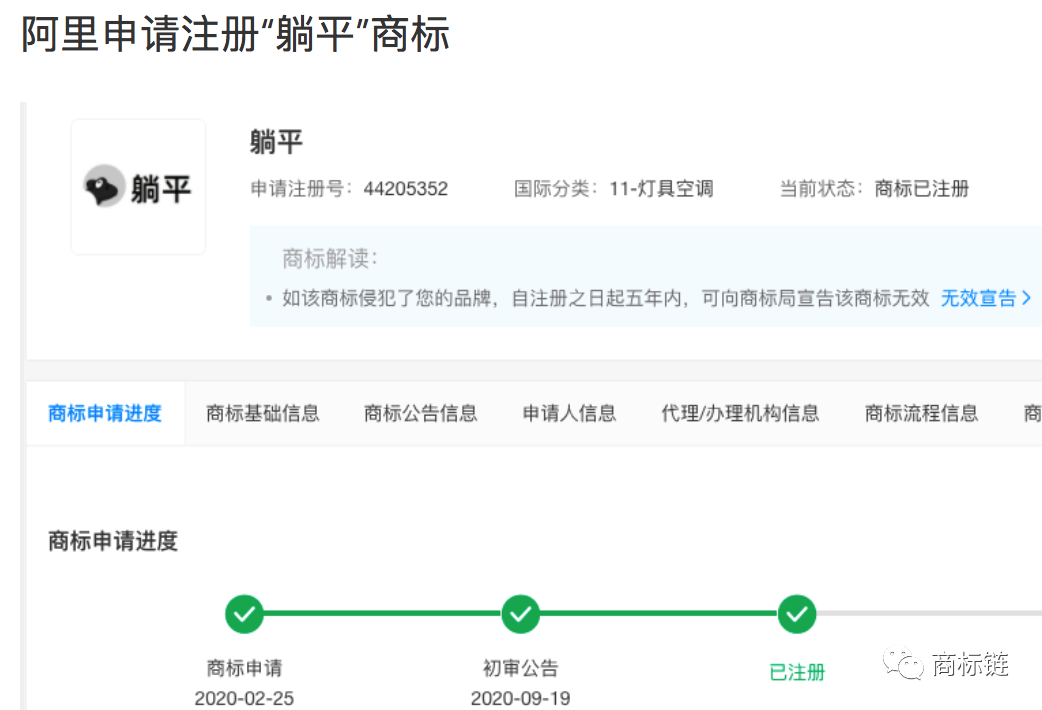Viewport: 1042px width, 710px height.
Task: Click the date 2020-09-19
Action: click(520, 698)
